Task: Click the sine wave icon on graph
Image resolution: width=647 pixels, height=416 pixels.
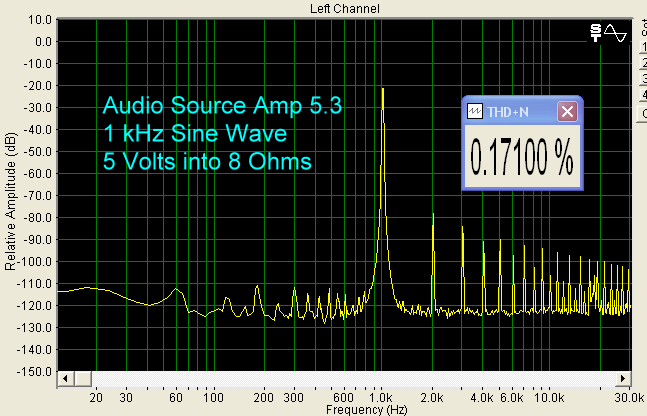Action: pyautogui.click(x=615, y=33)
